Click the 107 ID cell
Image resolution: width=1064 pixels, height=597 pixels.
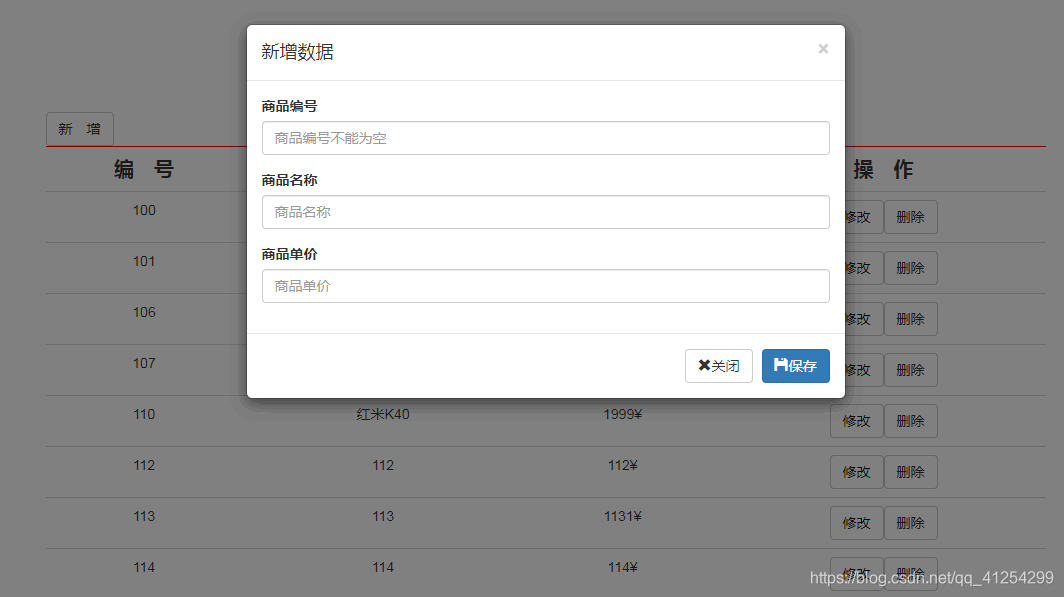click(144, 364)
